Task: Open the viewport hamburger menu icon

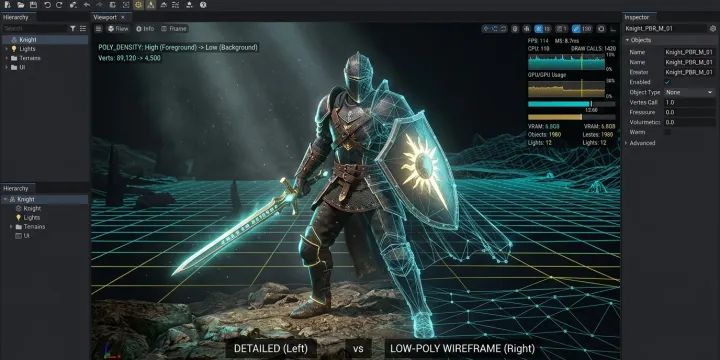Action: click(x=98, y=28)
